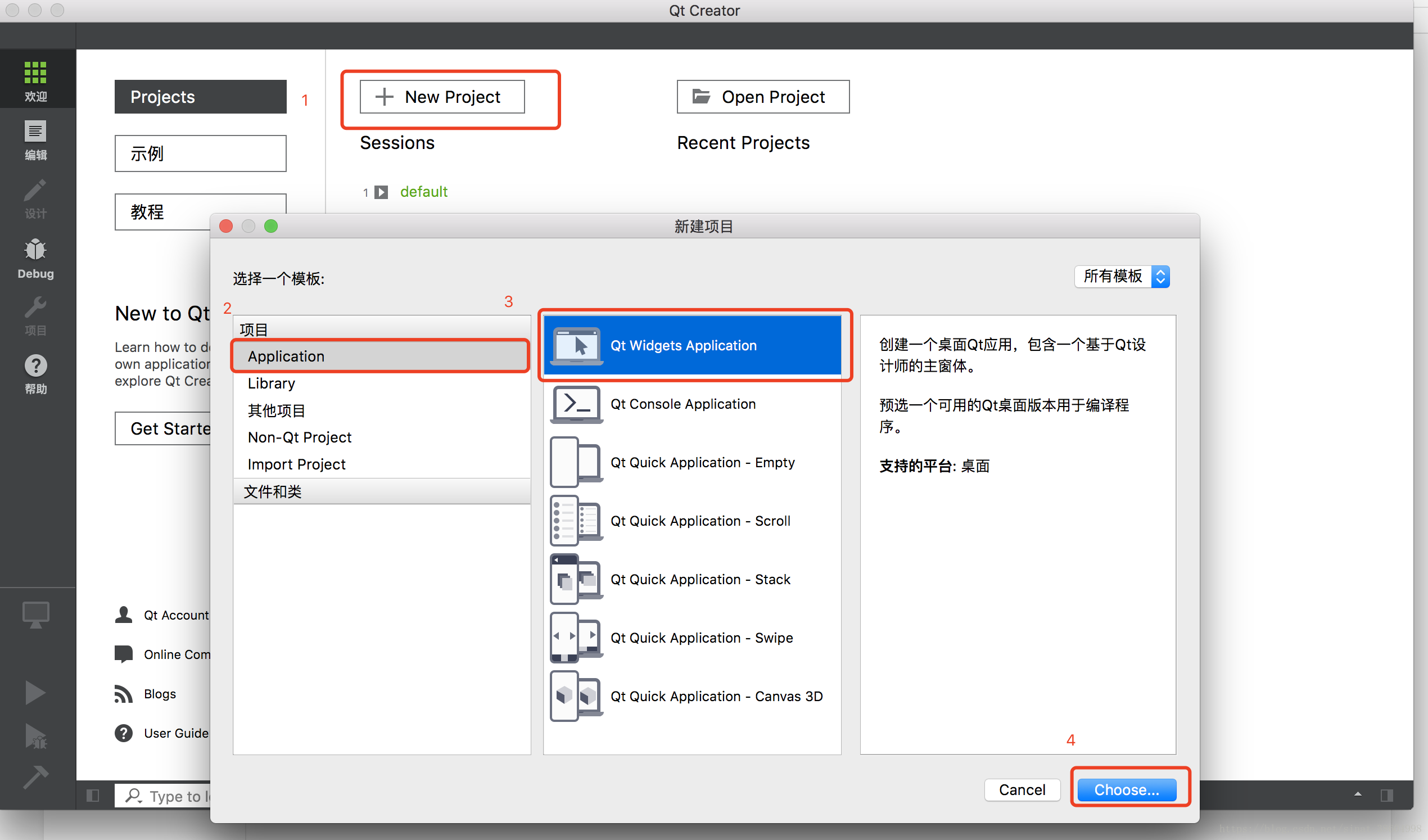Select the 其他项目 category

(x=381, y=410)
